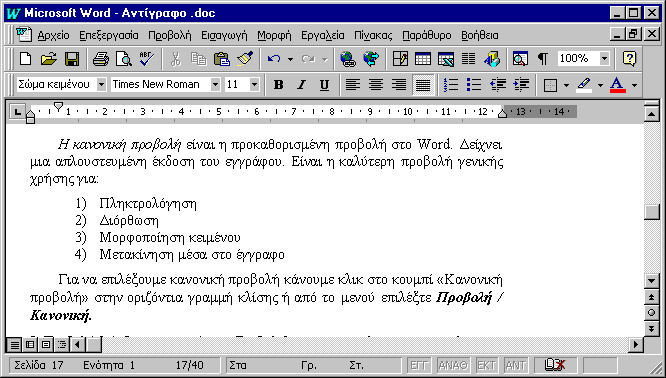Apply red font color A button
This screenshot has height=378, width=666.
618,85
